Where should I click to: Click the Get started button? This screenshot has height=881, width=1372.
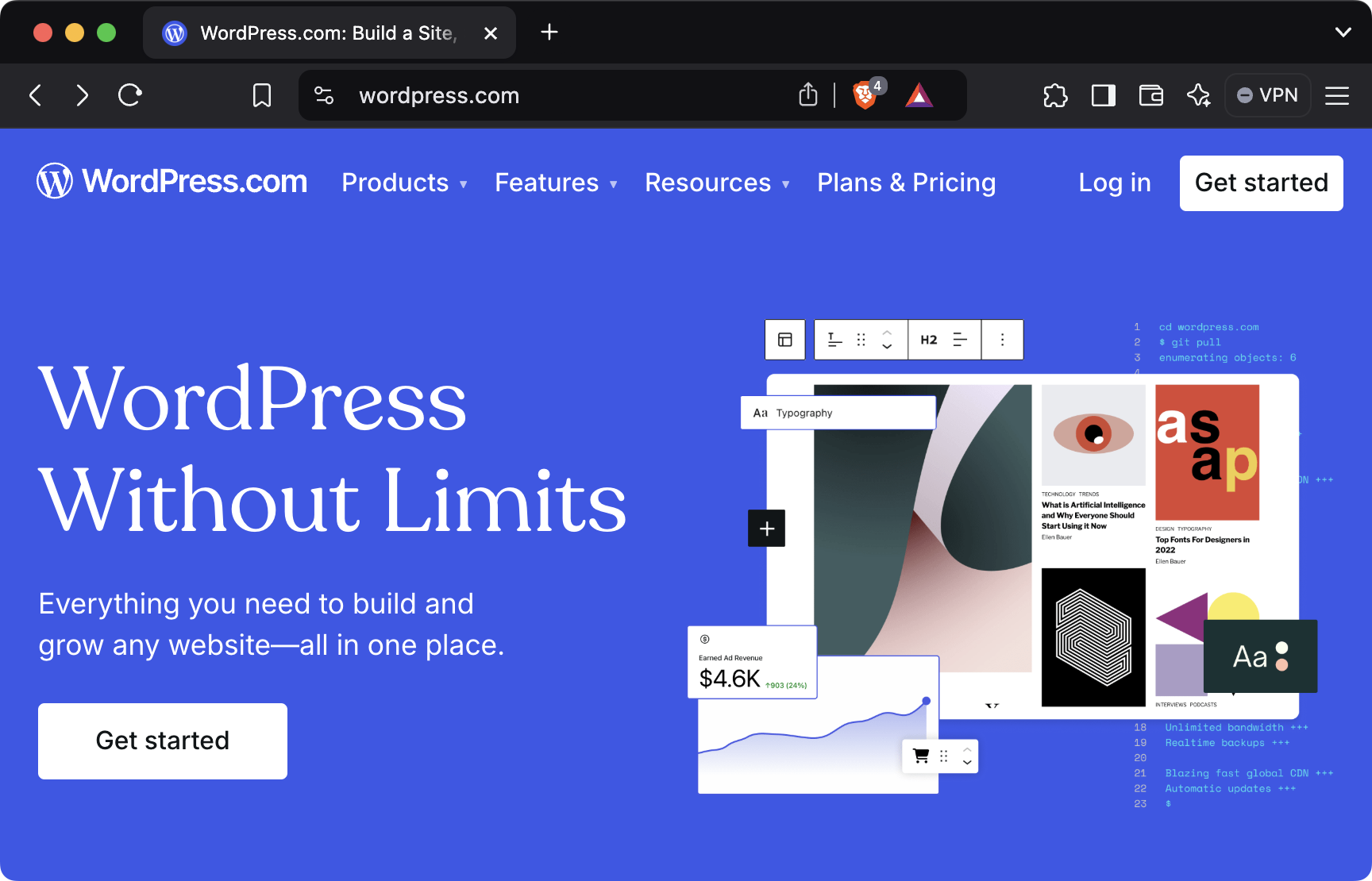coord(1261,183)
